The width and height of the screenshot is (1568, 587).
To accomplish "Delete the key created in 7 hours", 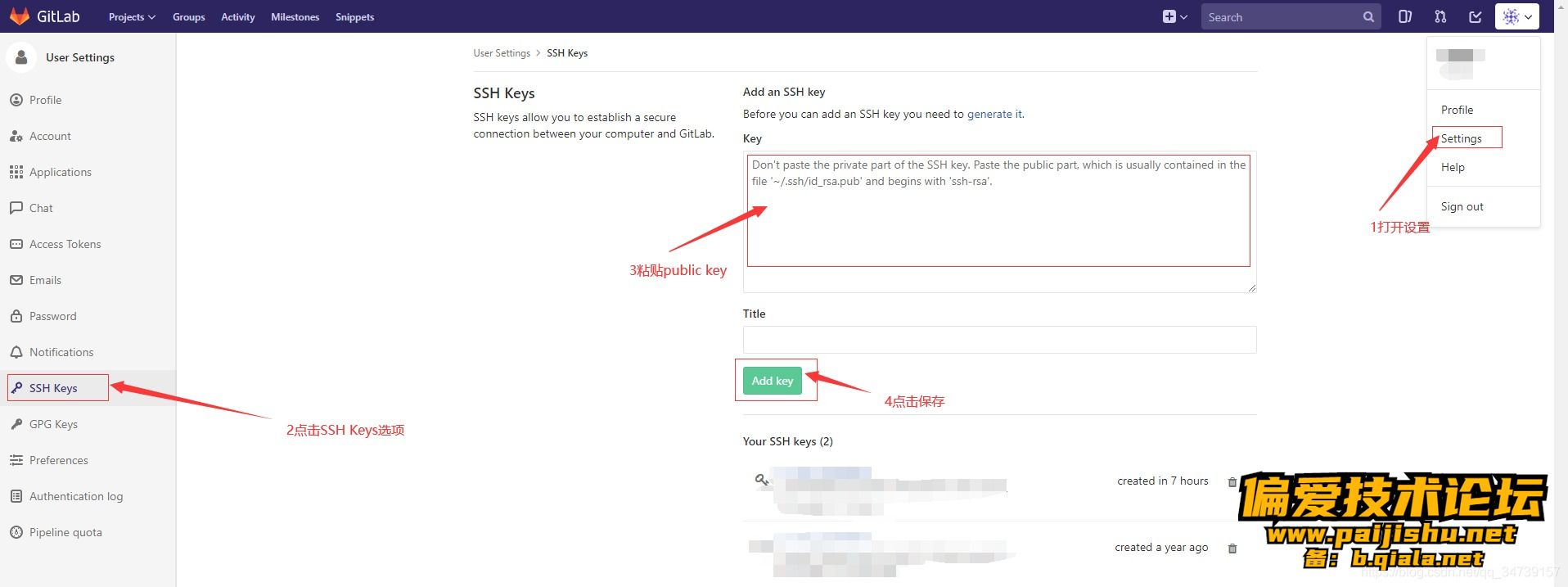I will click(1232, 482).
